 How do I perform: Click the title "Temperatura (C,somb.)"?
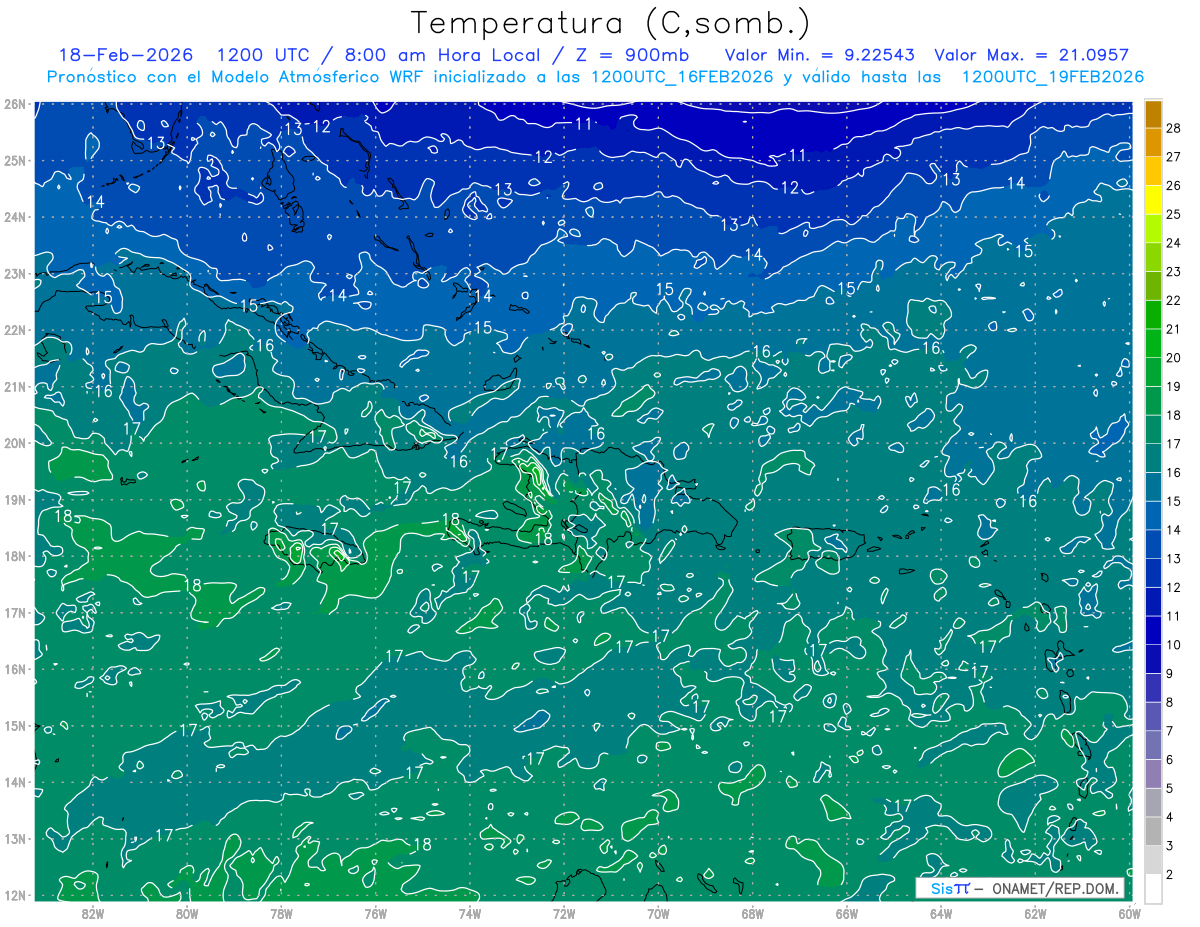click(610, 24)
